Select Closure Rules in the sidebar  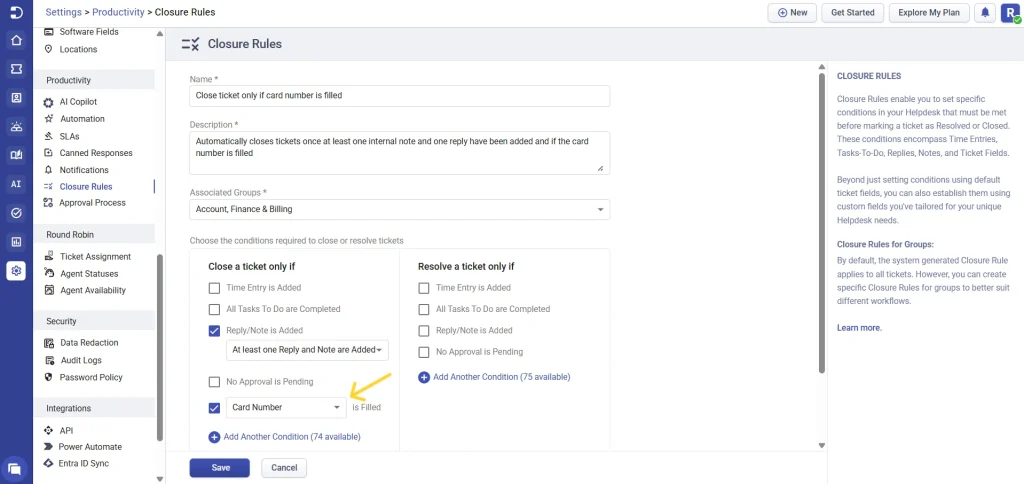(x=86, y=187)
